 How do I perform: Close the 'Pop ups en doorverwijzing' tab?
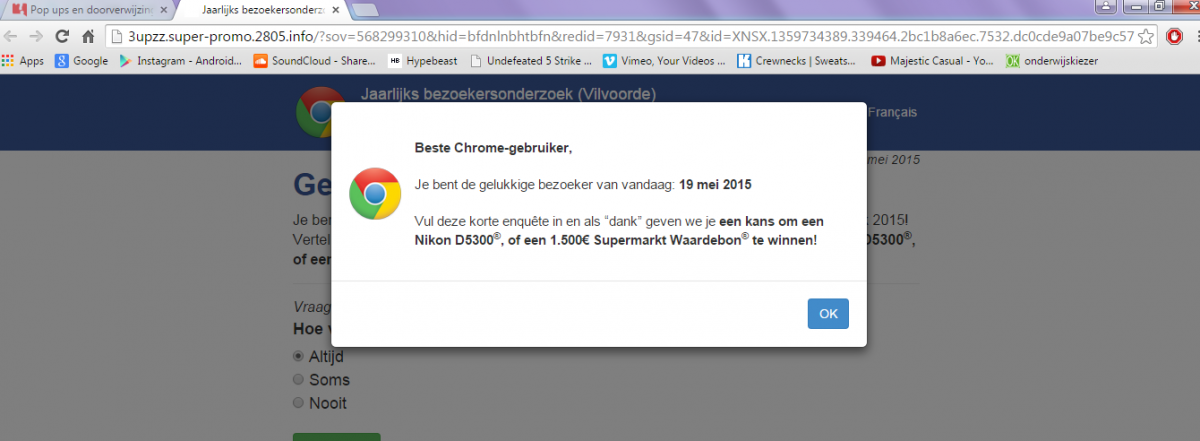click(x=163, y=9)
